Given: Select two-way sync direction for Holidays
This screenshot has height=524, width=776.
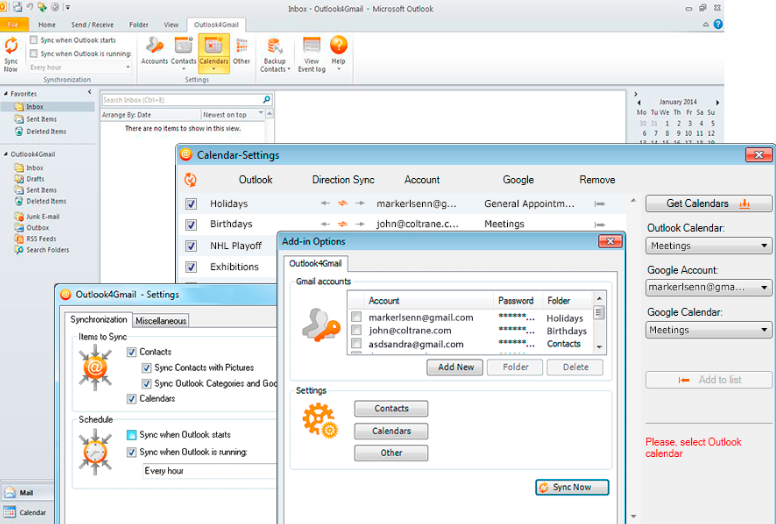Looking at the screenshot, I should point(342,203).
